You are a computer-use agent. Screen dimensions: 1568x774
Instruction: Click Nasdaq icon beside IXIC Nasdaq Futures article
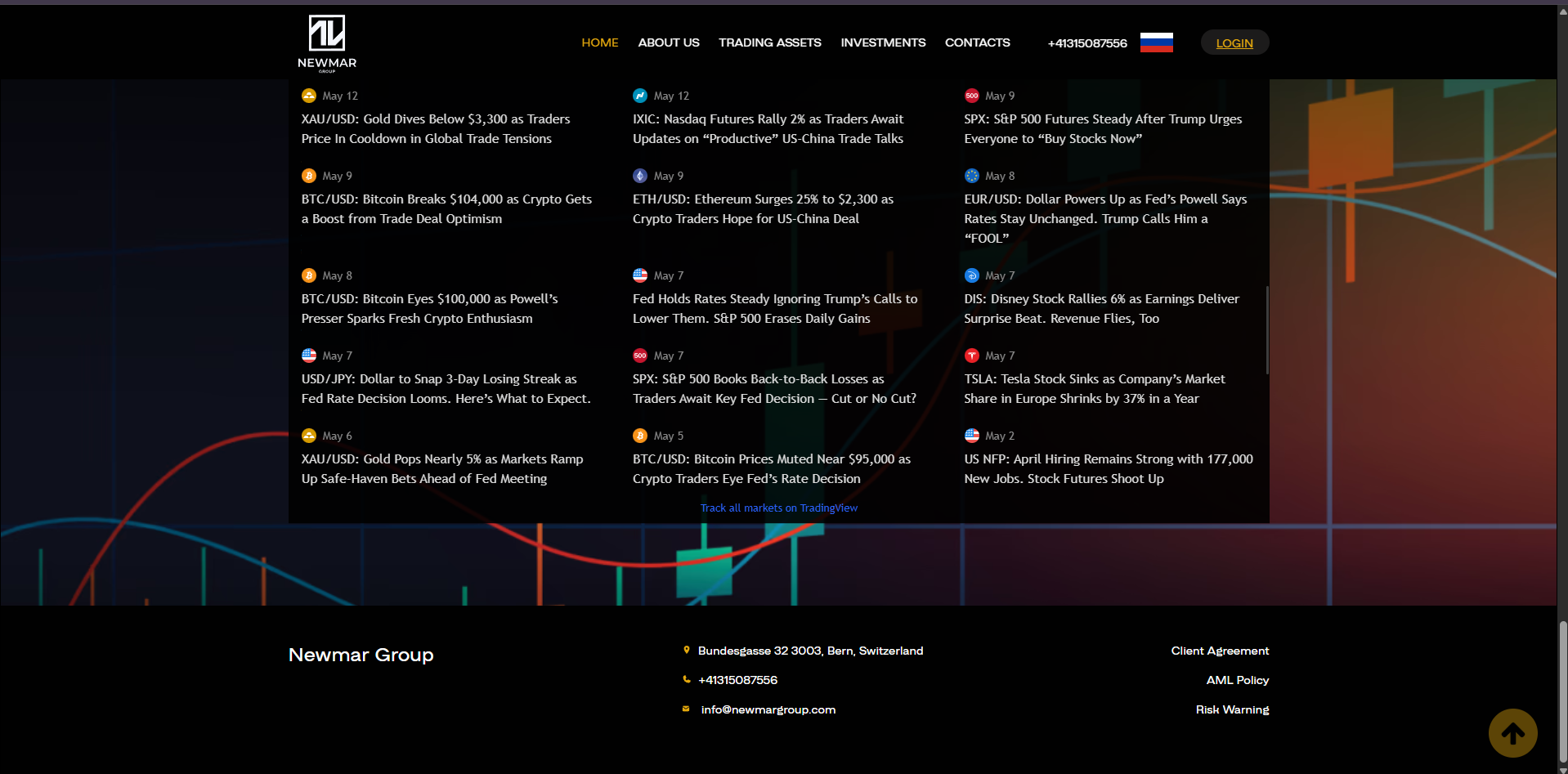point(640,96)
